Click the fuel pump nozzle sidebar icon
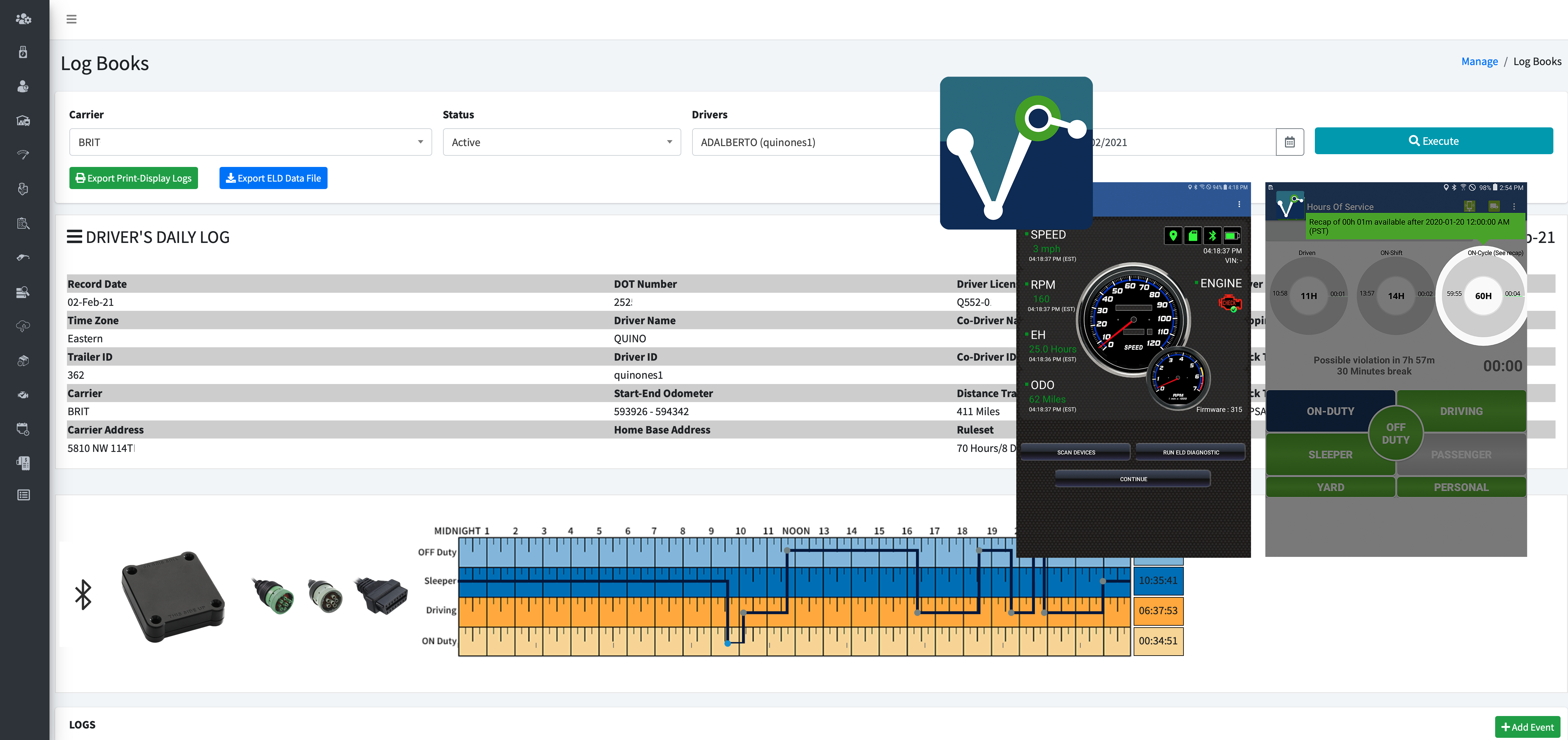Screen dimensions: 1568x740 (23, 257)
